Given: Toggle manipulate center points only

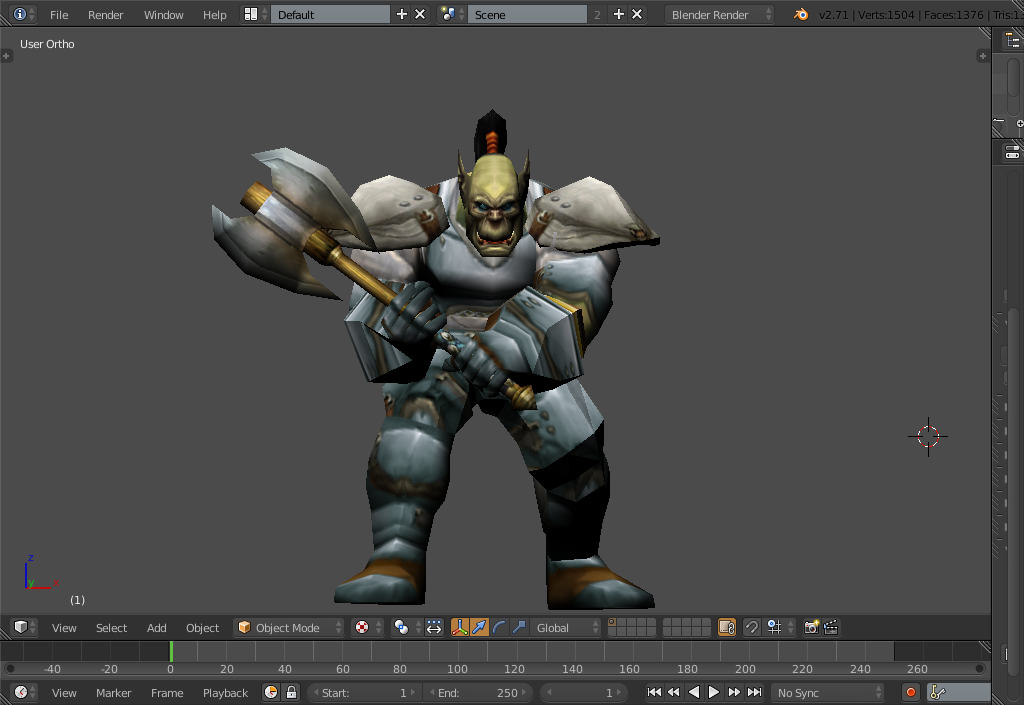Looking at the screenshot, I should [434, 627].
